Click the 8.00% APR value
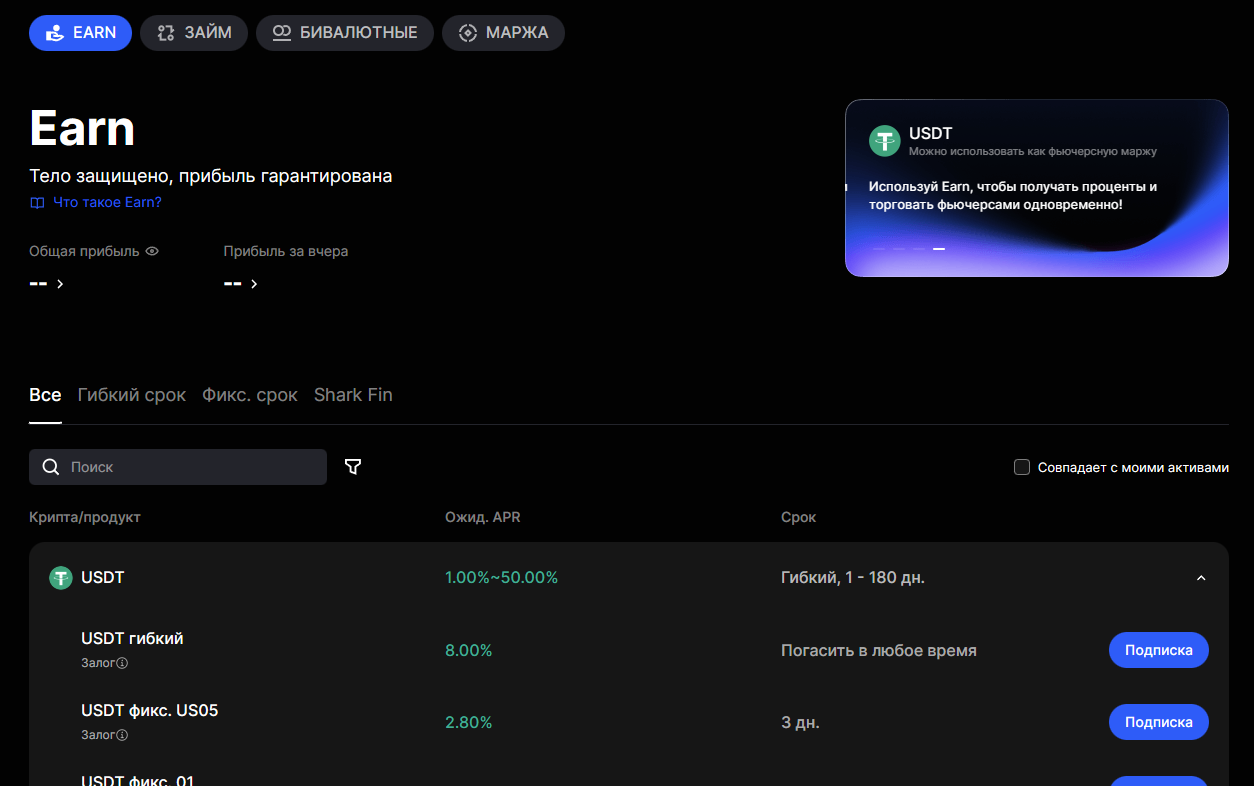This screenshot has width=1254, height=786. pyautogui.click(x=469, y=650)
